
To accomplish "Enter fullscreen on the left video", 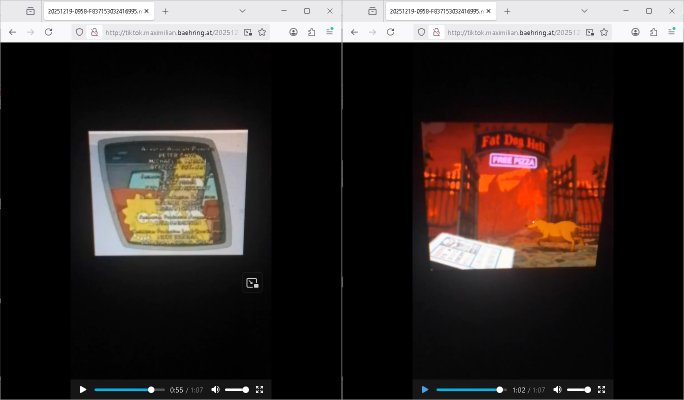I will coord(260,389).
